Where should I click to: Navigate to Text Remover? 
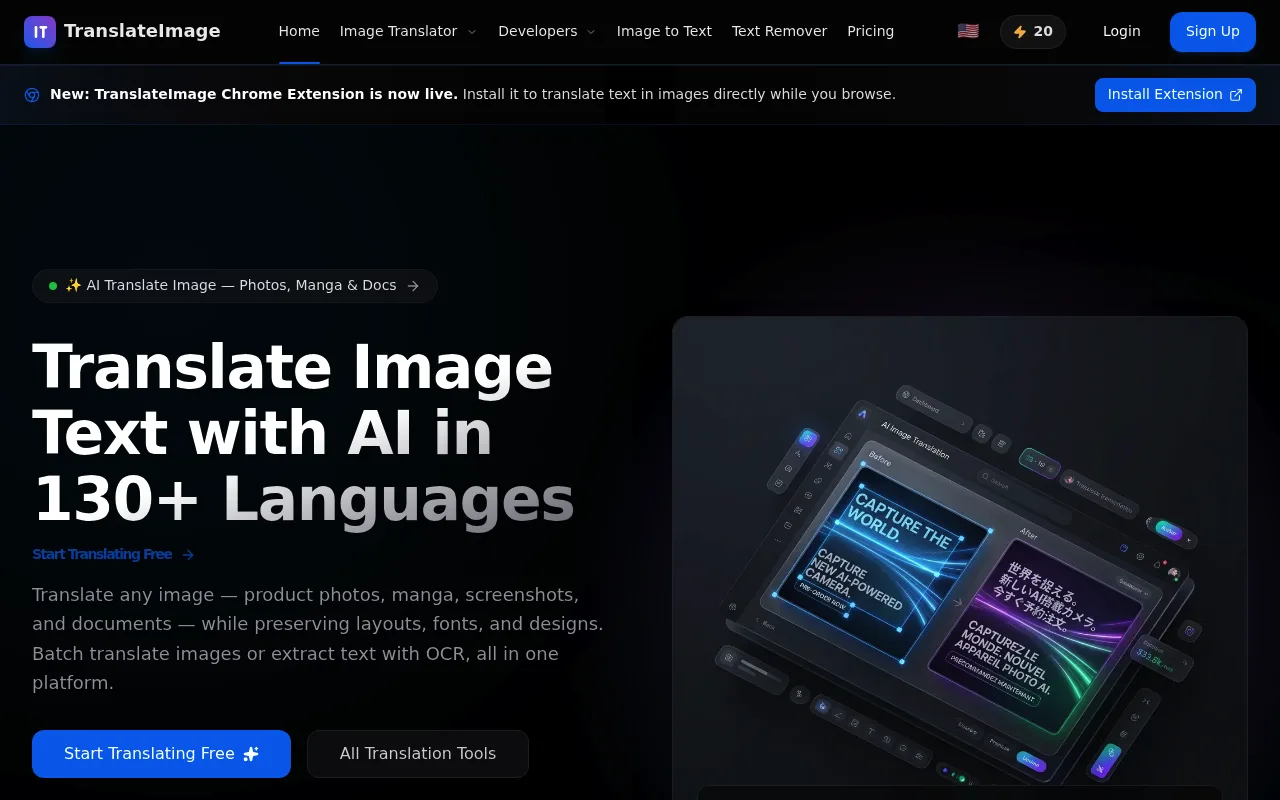[779, 32]
